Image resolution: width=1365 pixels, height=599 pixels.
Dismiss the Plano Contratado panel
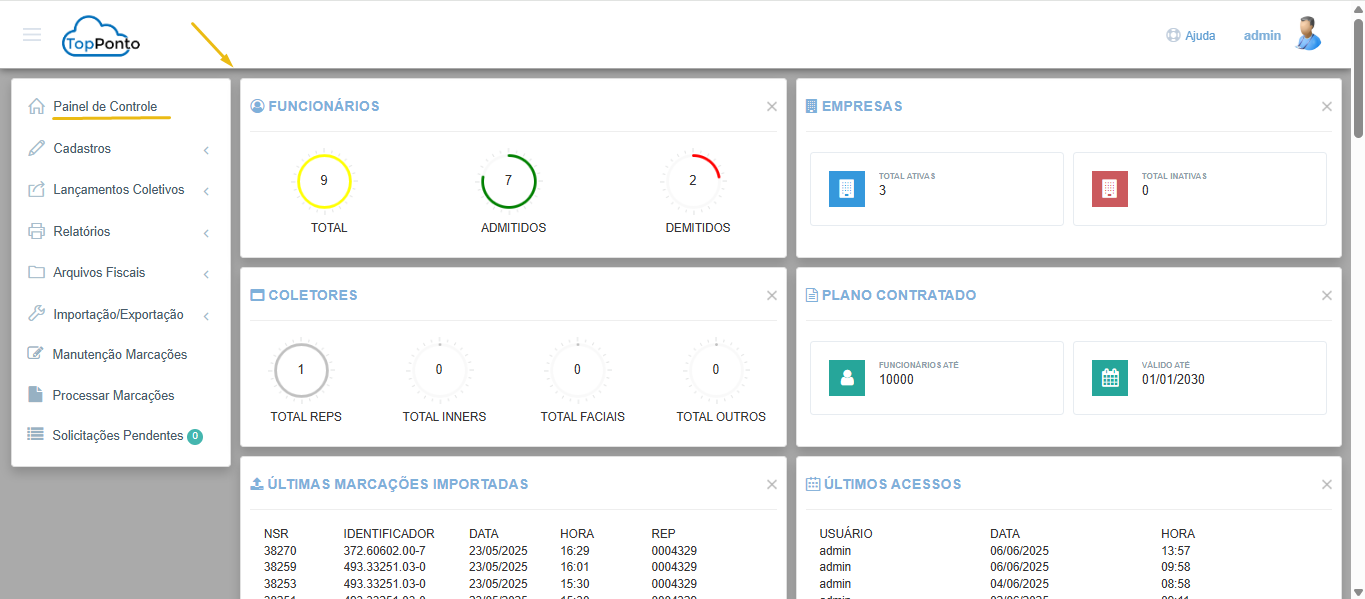[1326, 296]
